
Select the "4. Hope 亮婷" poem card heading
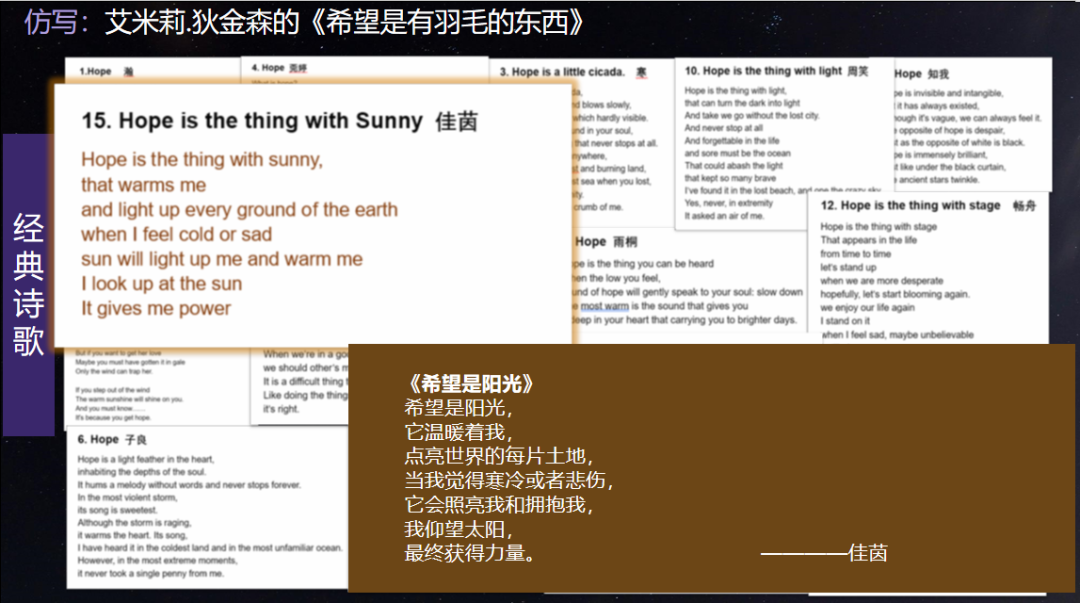click(278, 68)
